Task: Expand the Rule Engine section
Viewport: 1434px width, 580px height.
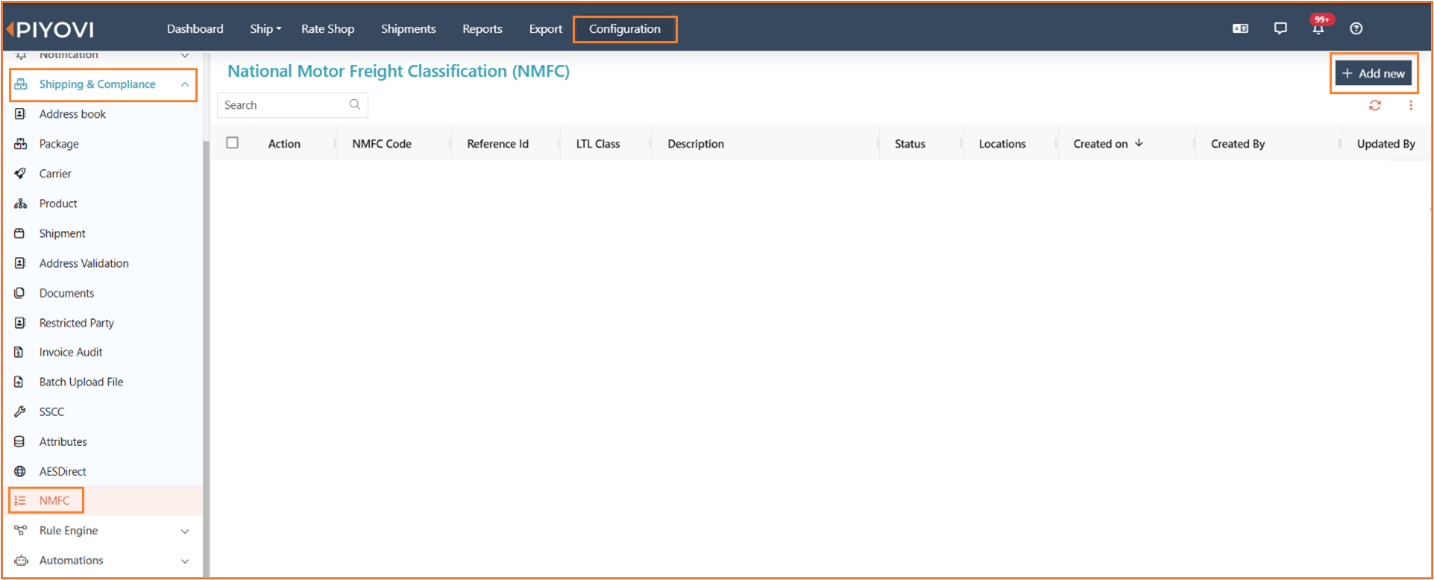Action: (185, 531)
